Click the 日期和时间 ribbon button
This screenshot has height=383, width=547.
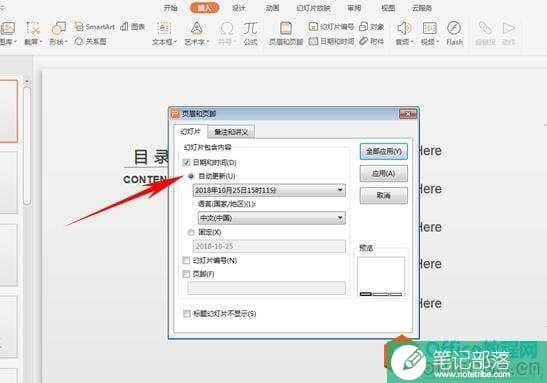(x=331, y=41)
